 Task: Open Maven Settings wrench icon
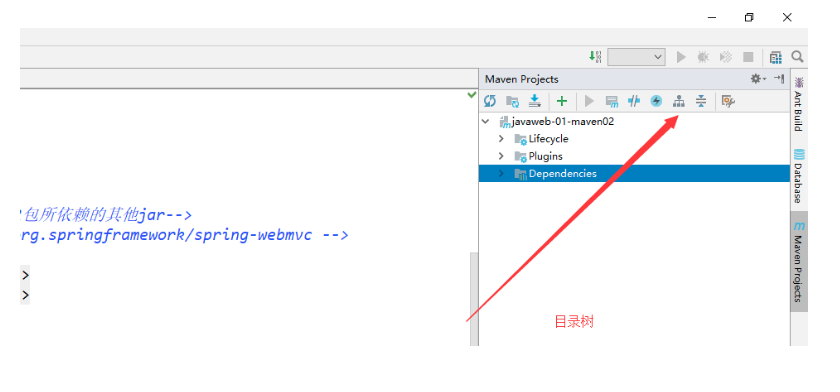(728, 101)
